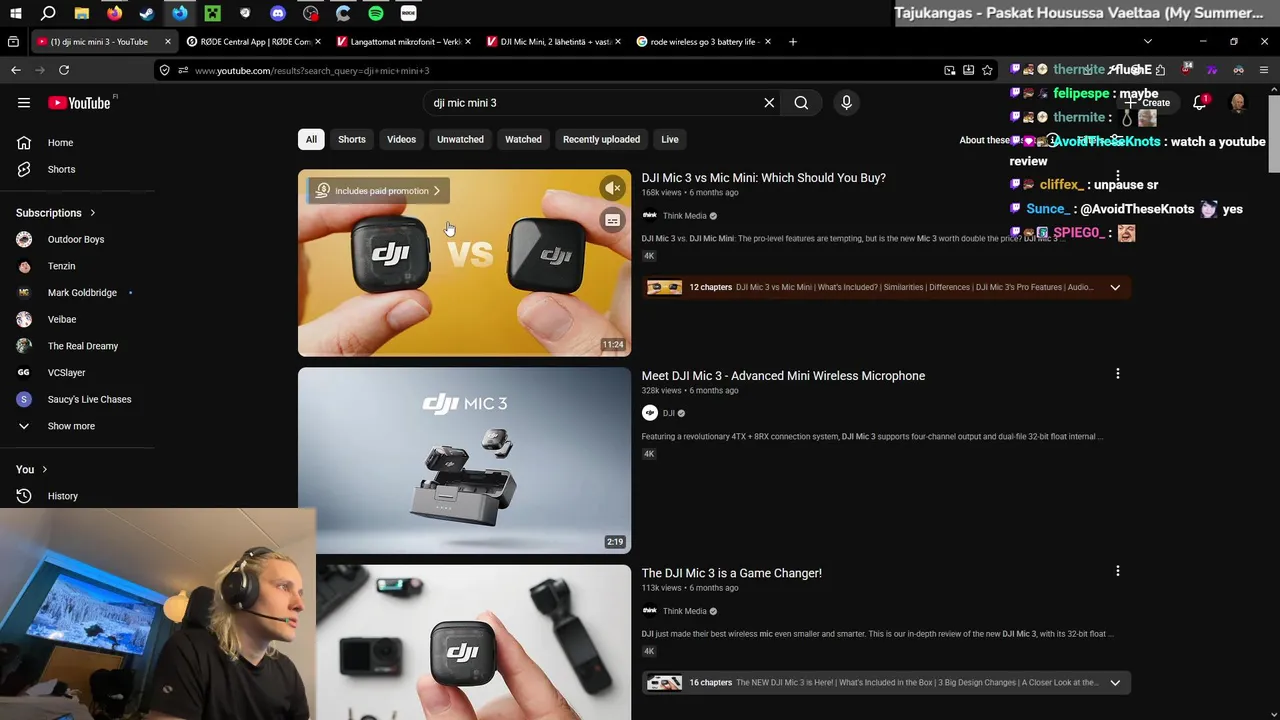Image resolution: width=1280 pixels, height=720 pixels.
Task: Open the Windows Start menu
Action: coord(16,13)
